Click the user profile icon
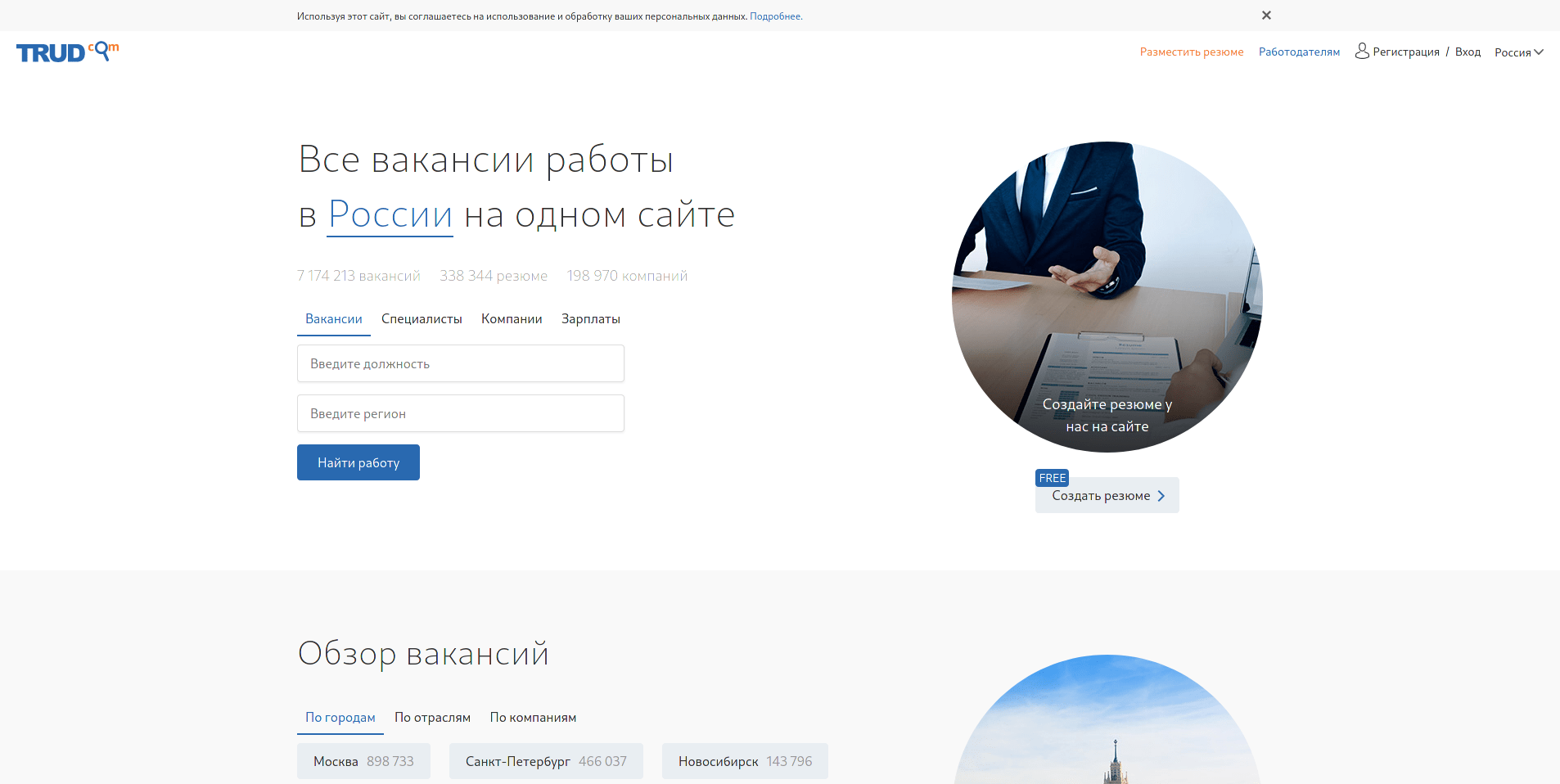The image size is (1560, 784). point(1361,52)
